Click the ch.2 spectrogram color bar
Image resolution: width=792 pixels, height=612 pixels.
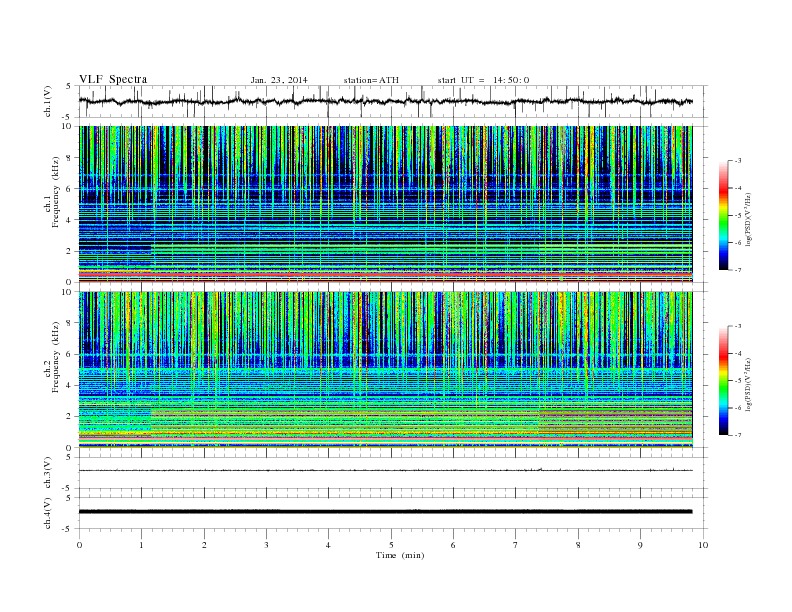tap(723, 380)
